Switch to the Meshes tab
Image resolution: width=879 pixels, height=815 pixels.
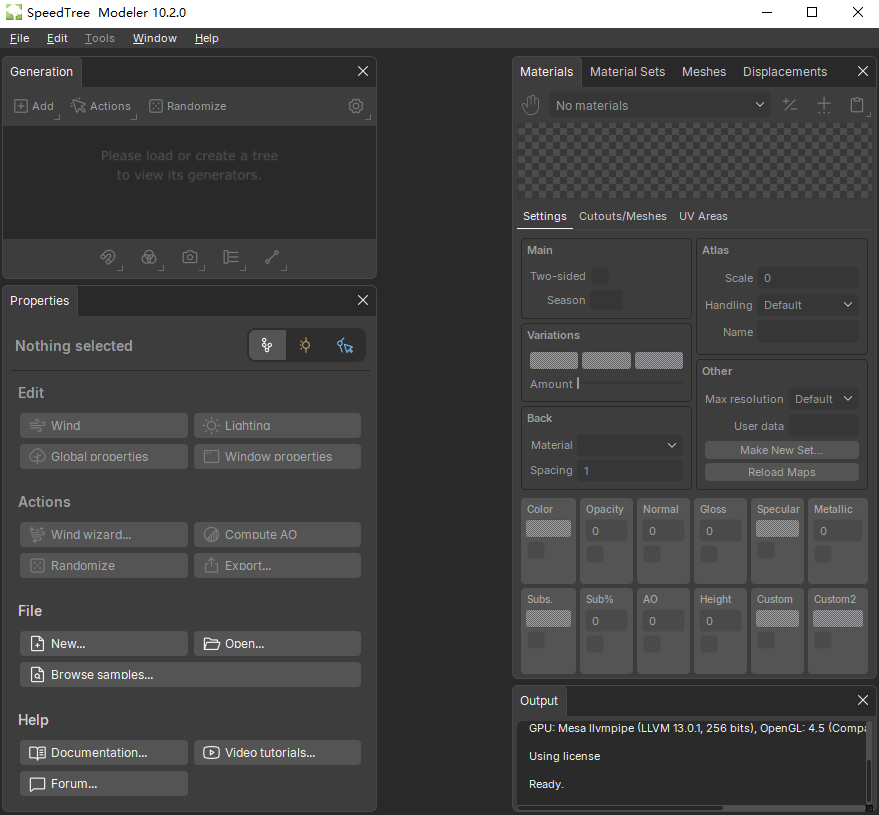tap(704, 72)
